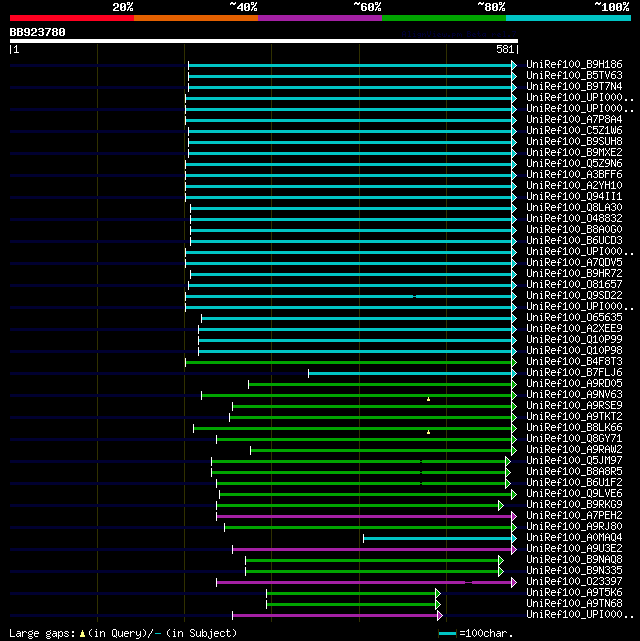The height and width of the screenshot is (641, 640).
Task: Select hit label UniRef100_B9HR72
Action: (574, 273)
